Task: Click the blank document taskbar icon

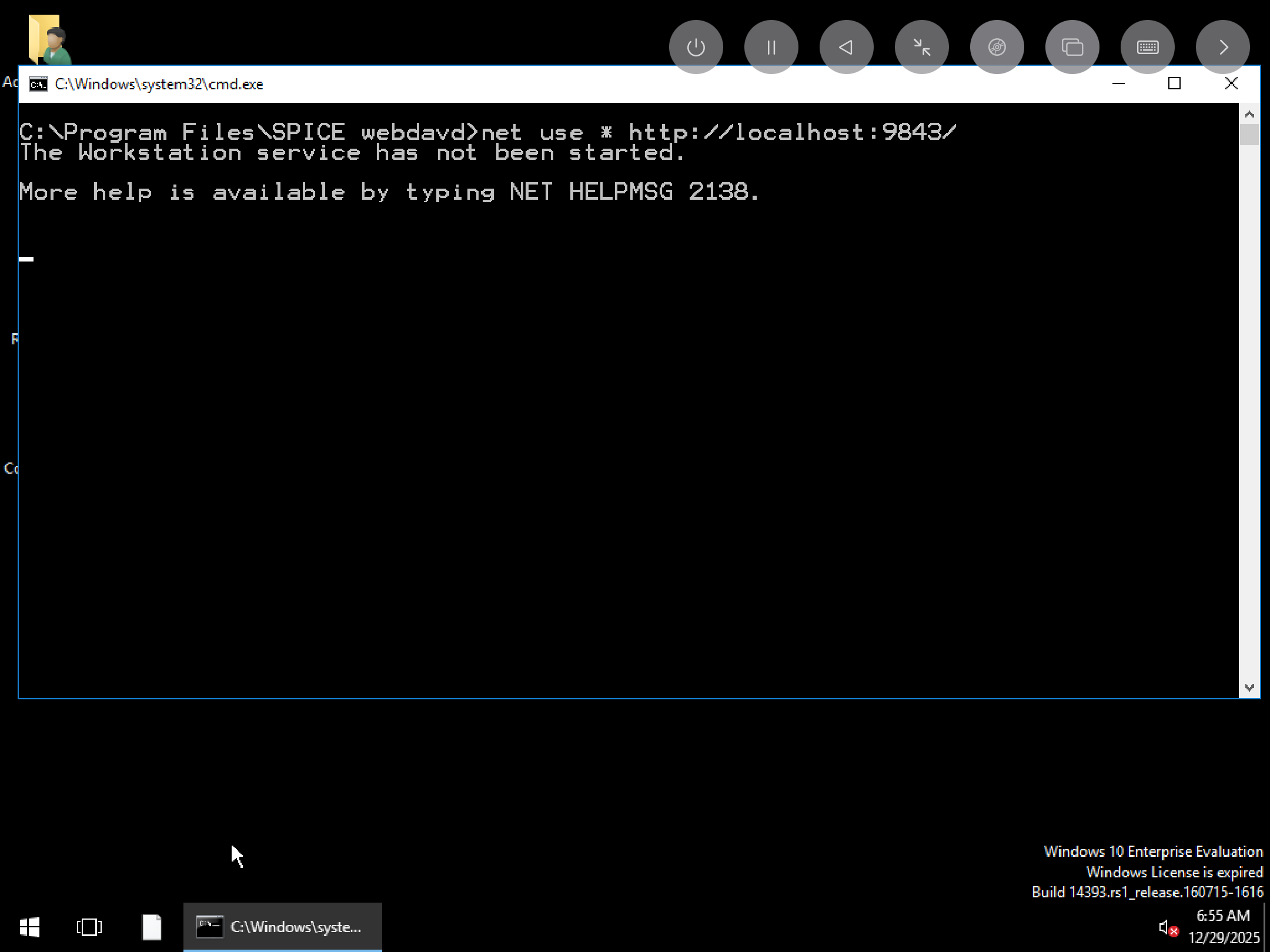Action: coord(152,927)
